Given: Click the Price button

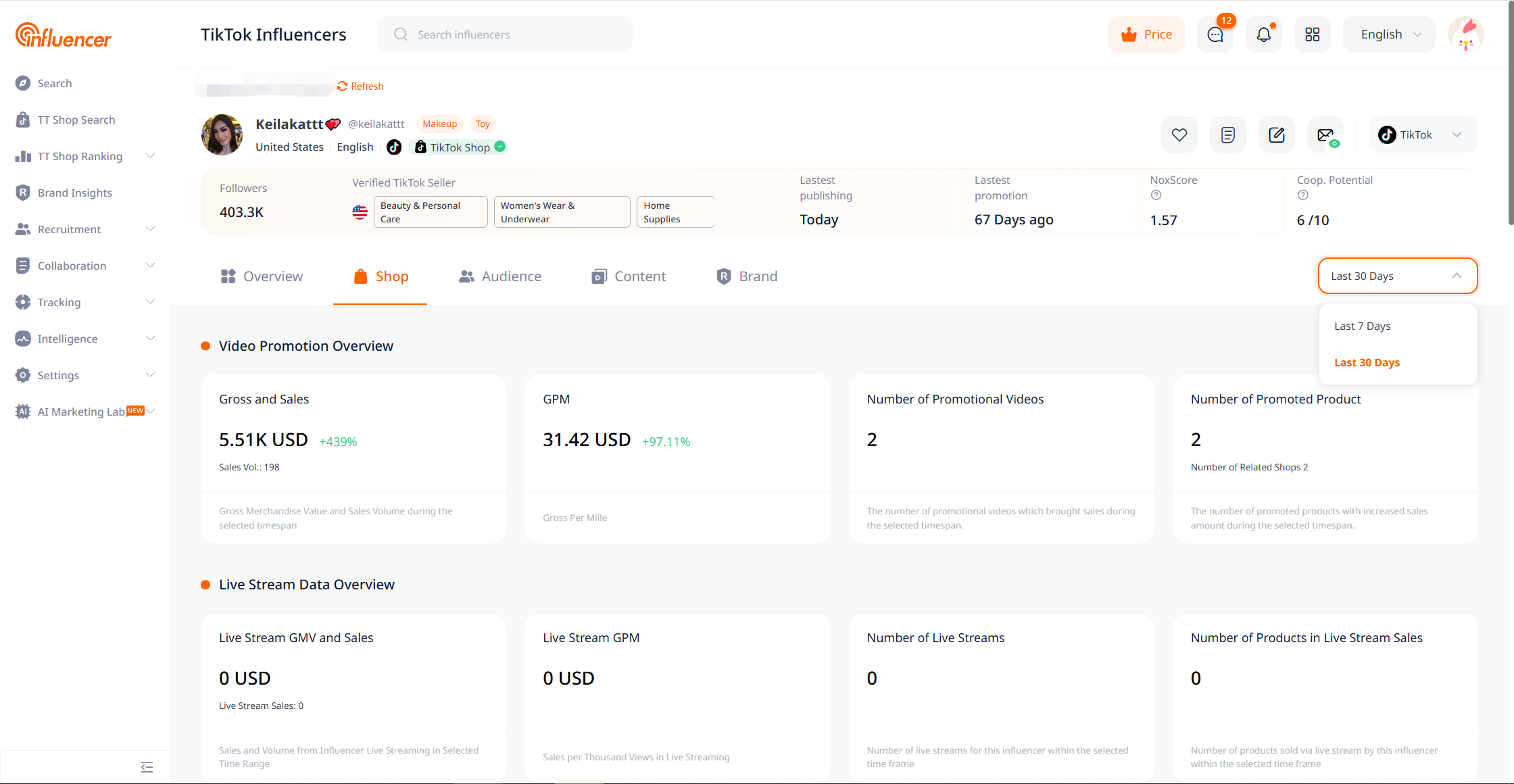Looking at the screenshot, I should 1146,34.
